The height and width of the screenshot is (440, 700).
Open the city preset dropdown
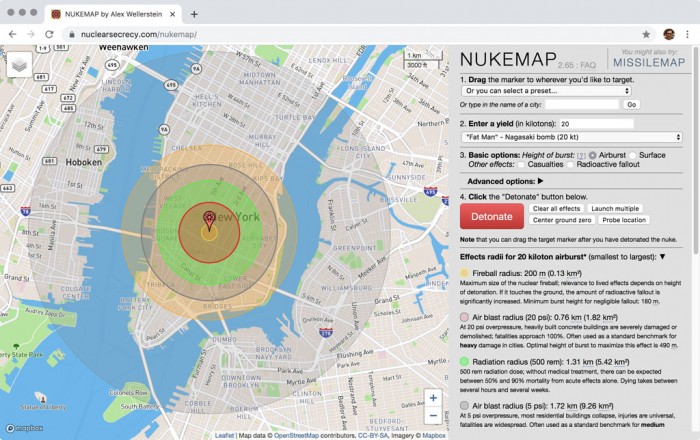coord(546,90)
